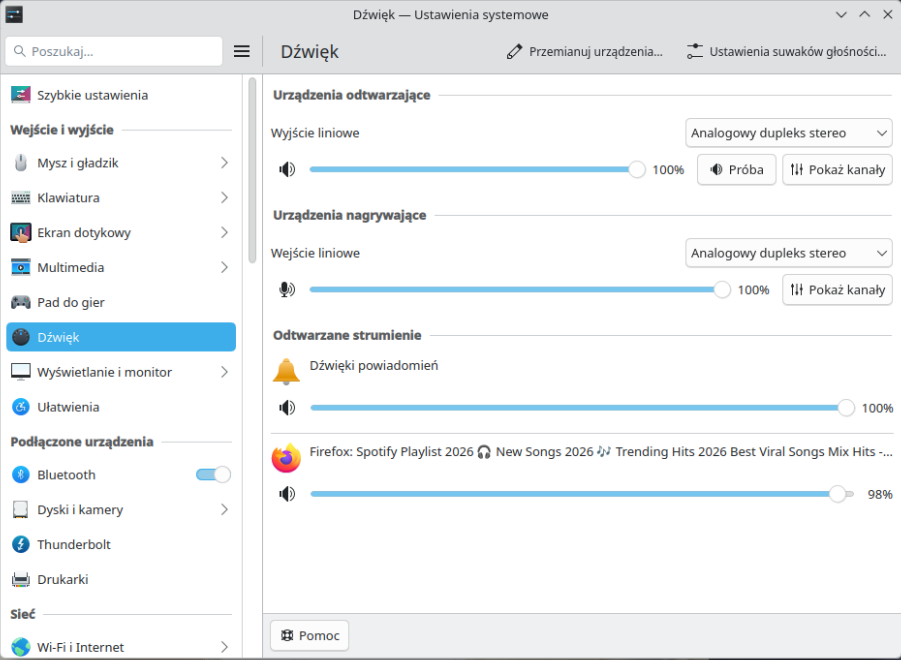Click the Próba test button
Screen dimensions: 901x660
pyautogui.click(x=736, y=170)
